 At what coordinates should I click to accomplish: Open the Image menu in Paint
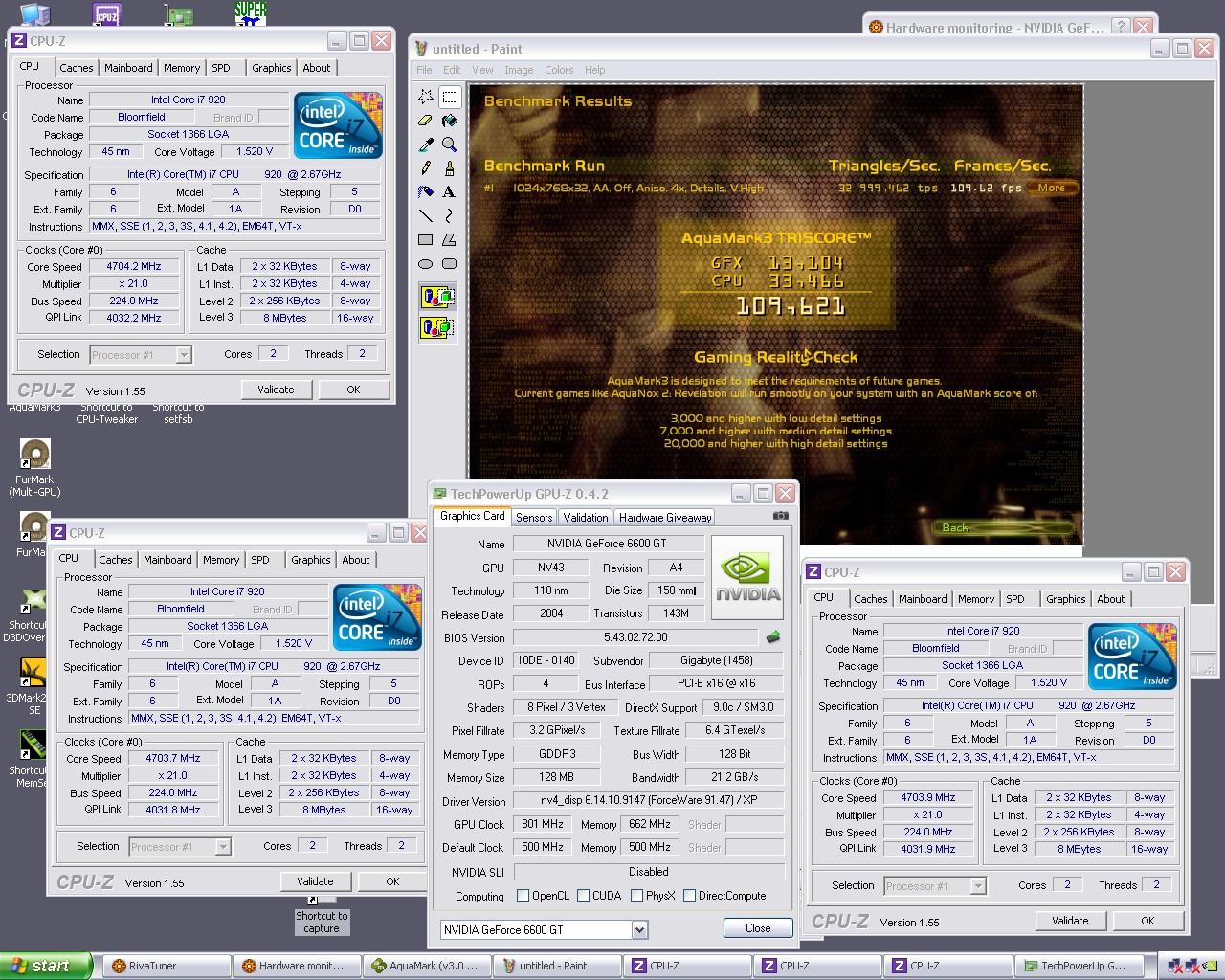coord(519,70)
